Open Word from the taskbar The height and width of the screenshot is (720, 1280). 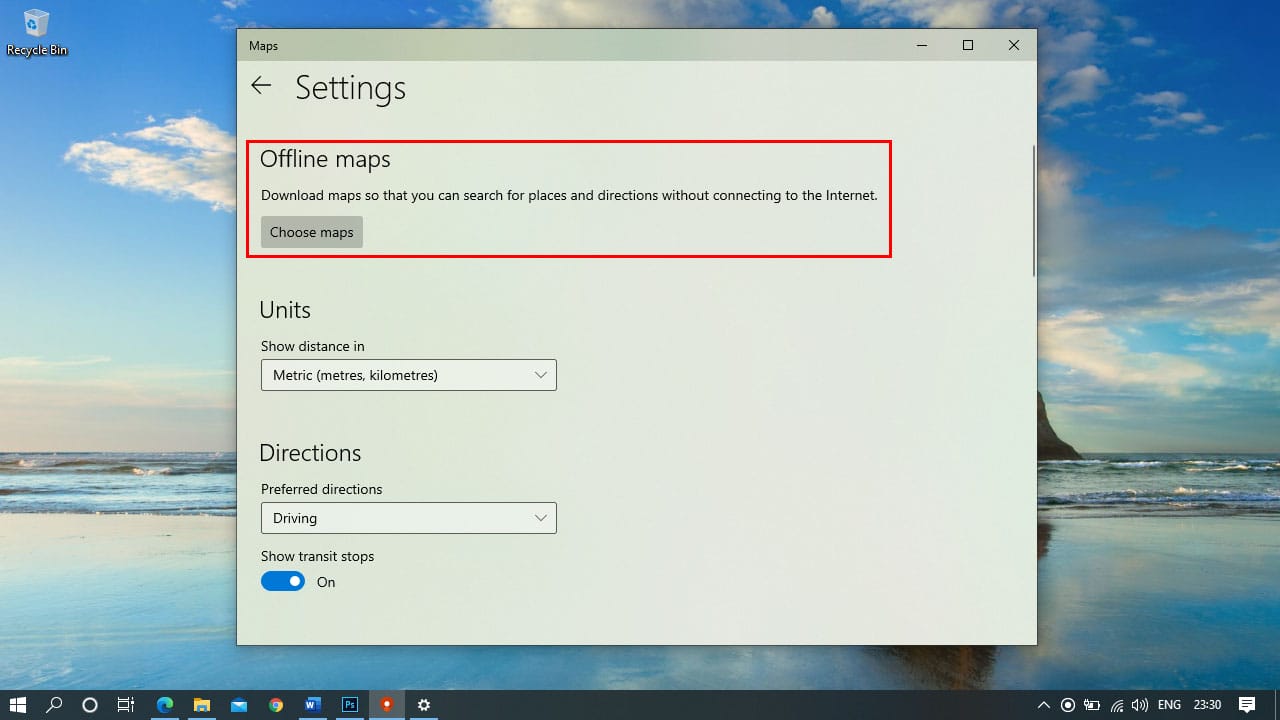(312, 705)
